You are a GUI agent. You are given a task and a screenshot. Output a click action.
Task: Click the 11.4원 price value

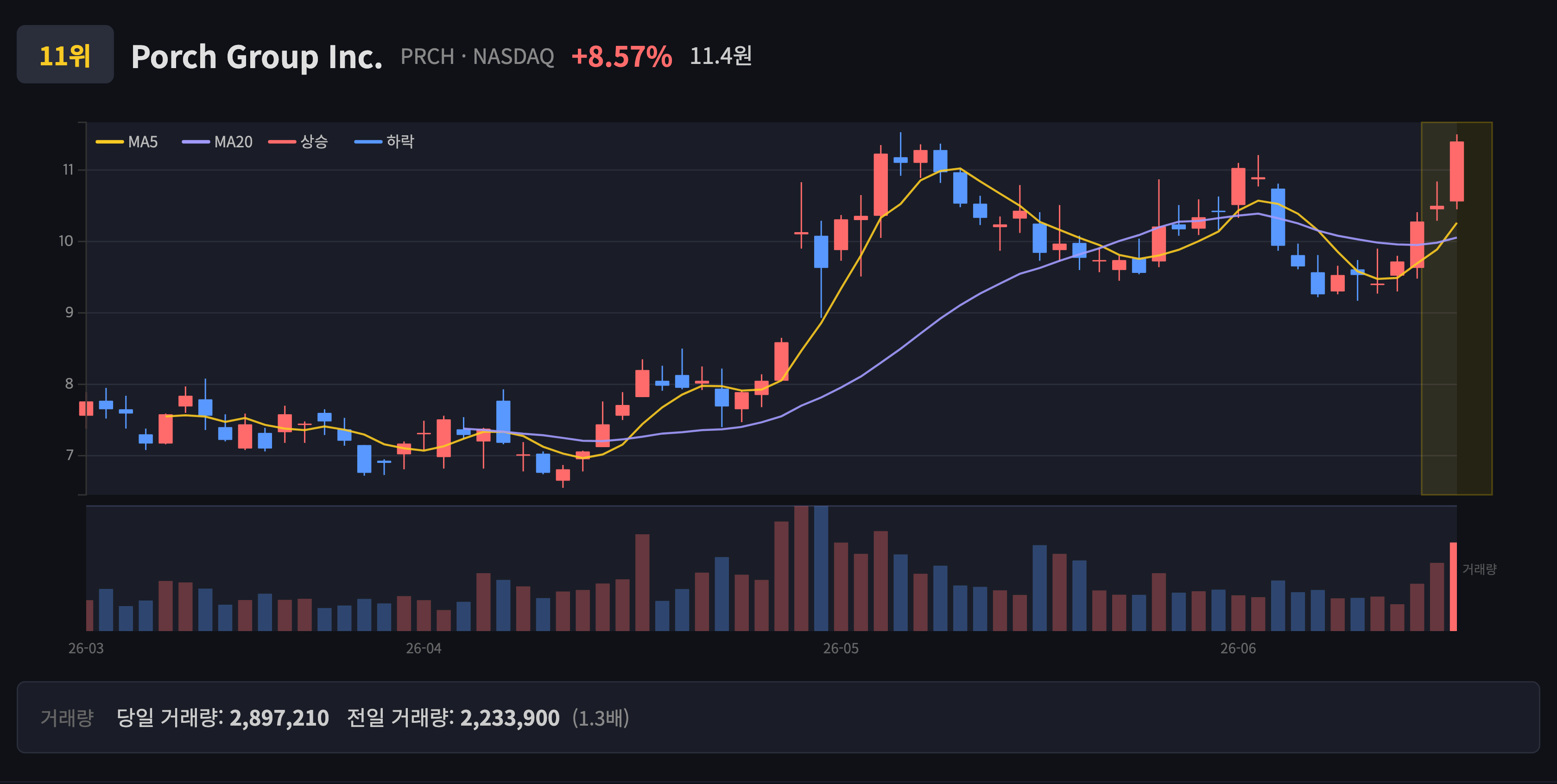[721, 56]
